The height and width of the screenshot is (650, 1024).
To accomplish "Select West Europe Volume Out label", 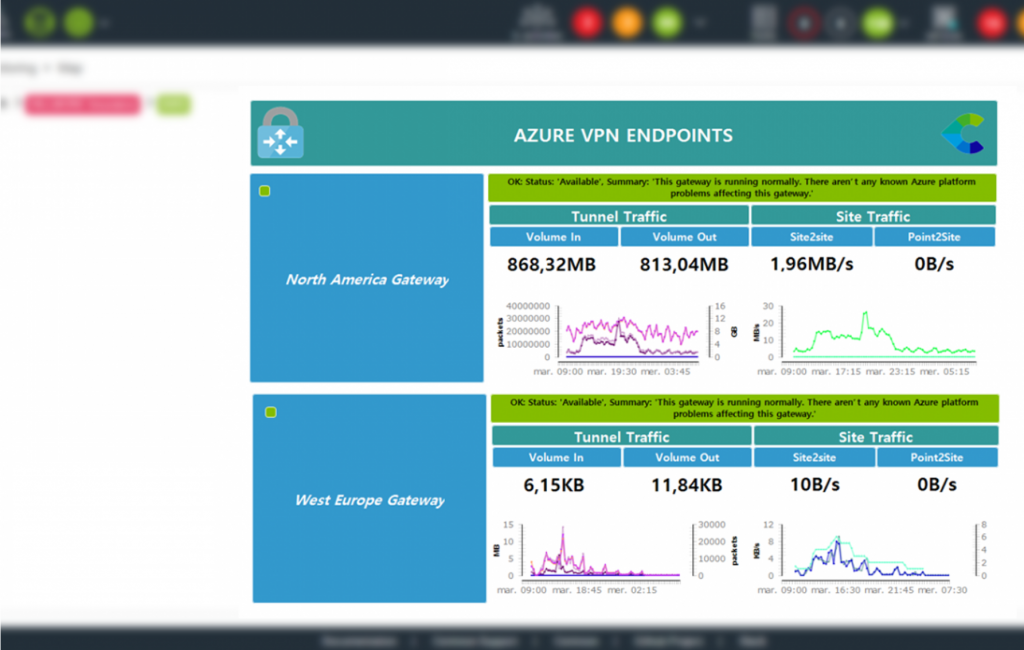I will [x=687, y=458].
